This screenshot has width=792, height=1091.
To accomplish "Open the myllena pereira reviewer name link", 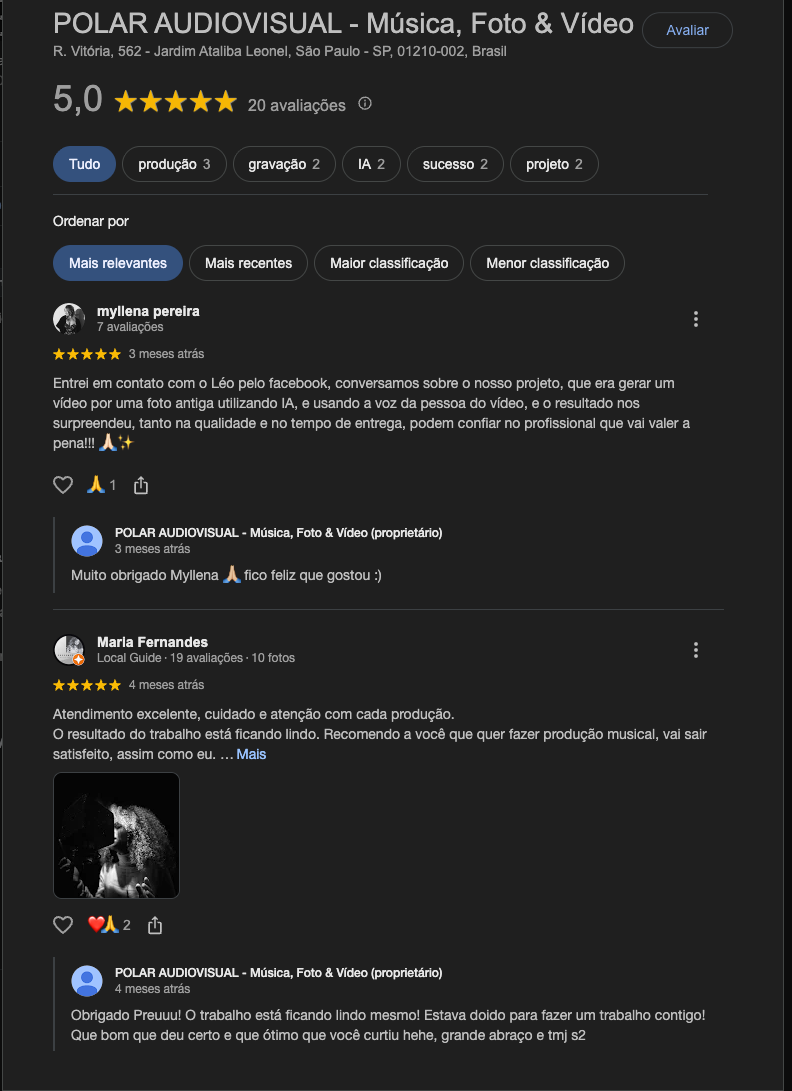I will 148,311.
